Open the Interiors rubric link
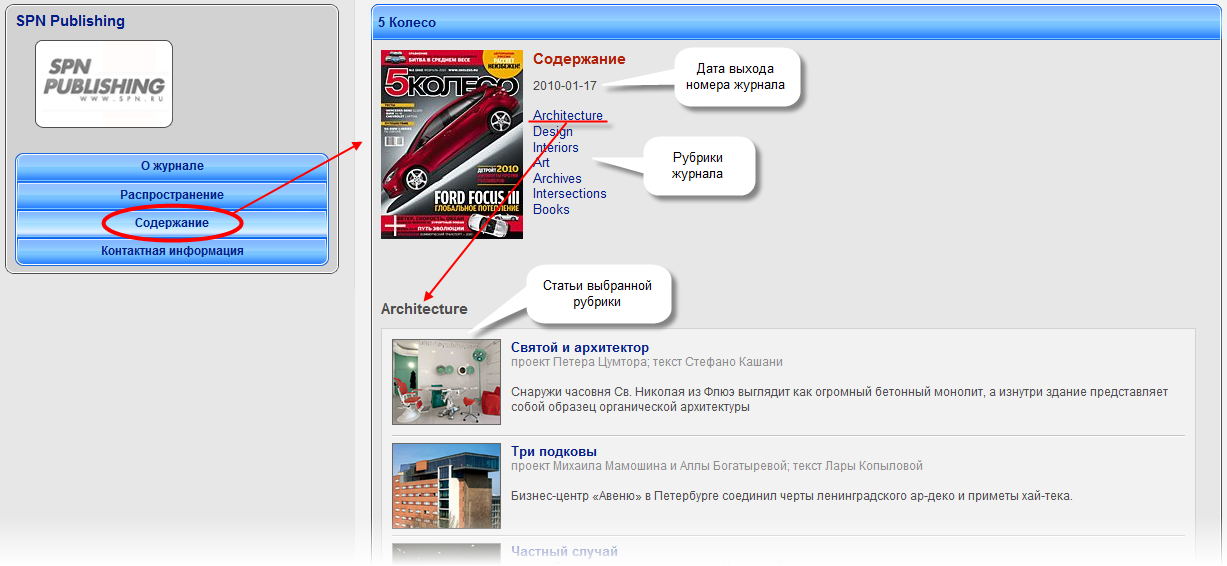1227x566 pixels. (556, 147)
